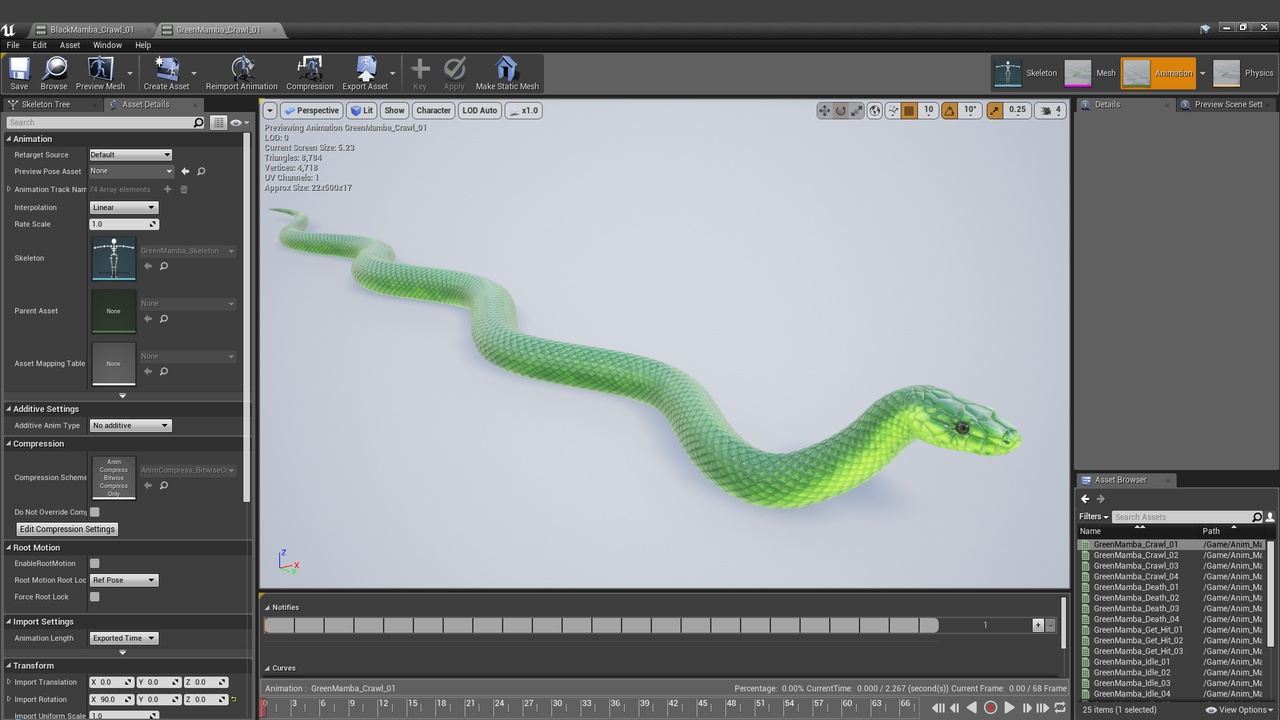Check the Do Not Override Compression box

tap(95, 512)
